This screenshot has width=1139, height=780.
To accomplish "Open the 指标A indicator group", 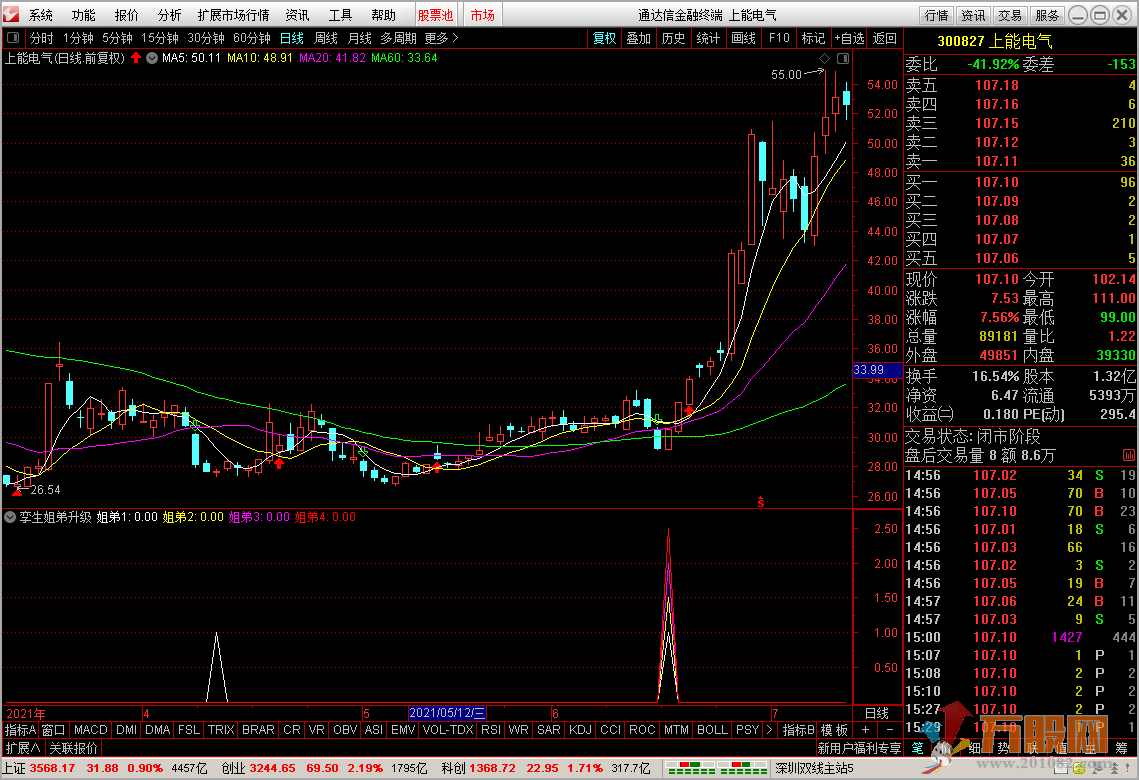I will [x=20, y=730].
